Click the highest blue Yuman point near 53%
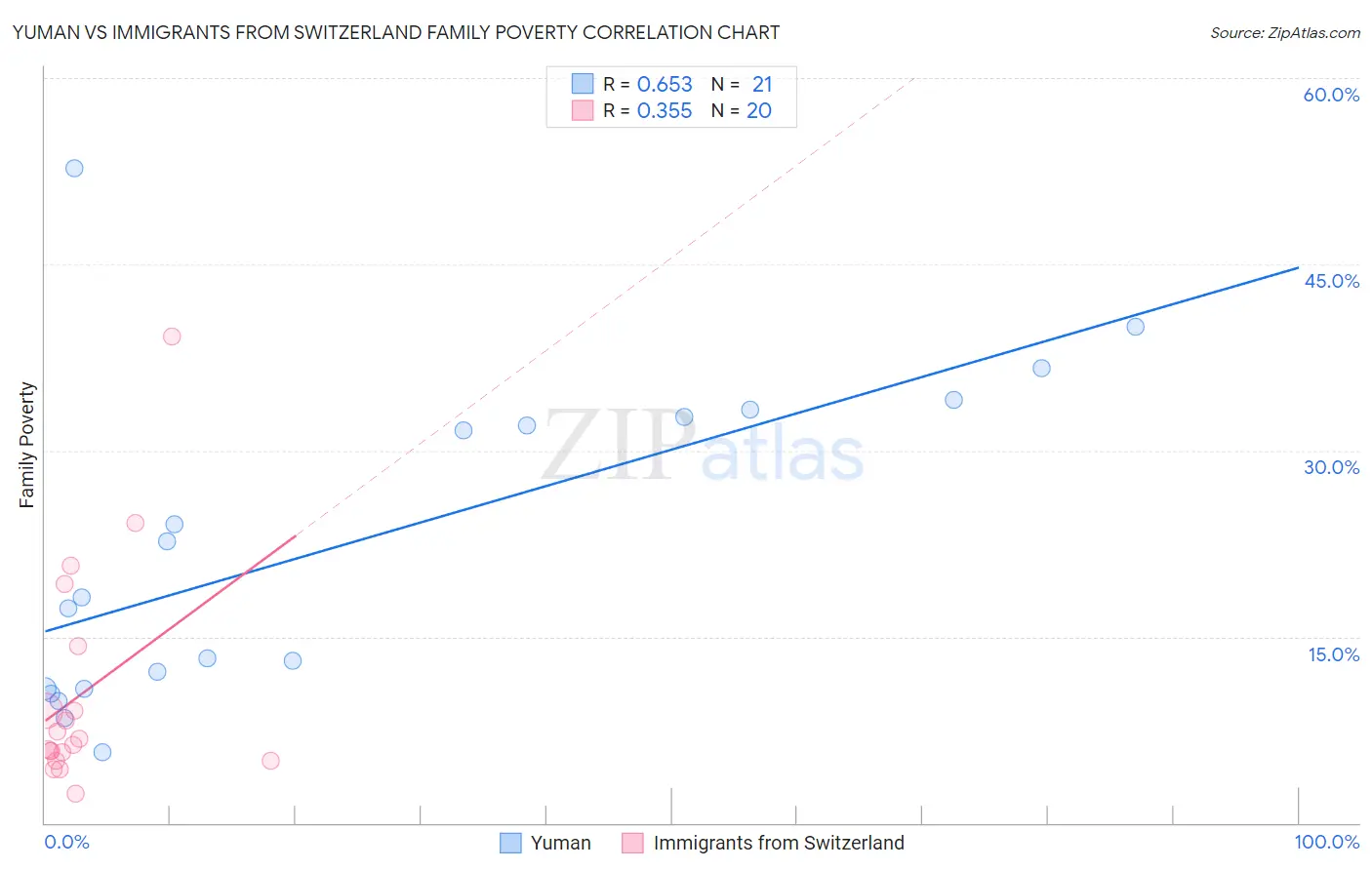 (74, 168)
